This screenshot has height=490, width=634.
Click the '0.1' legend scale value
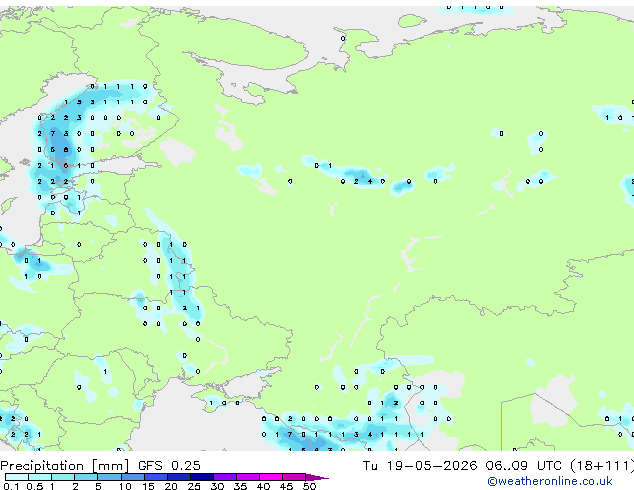point(11,486)
